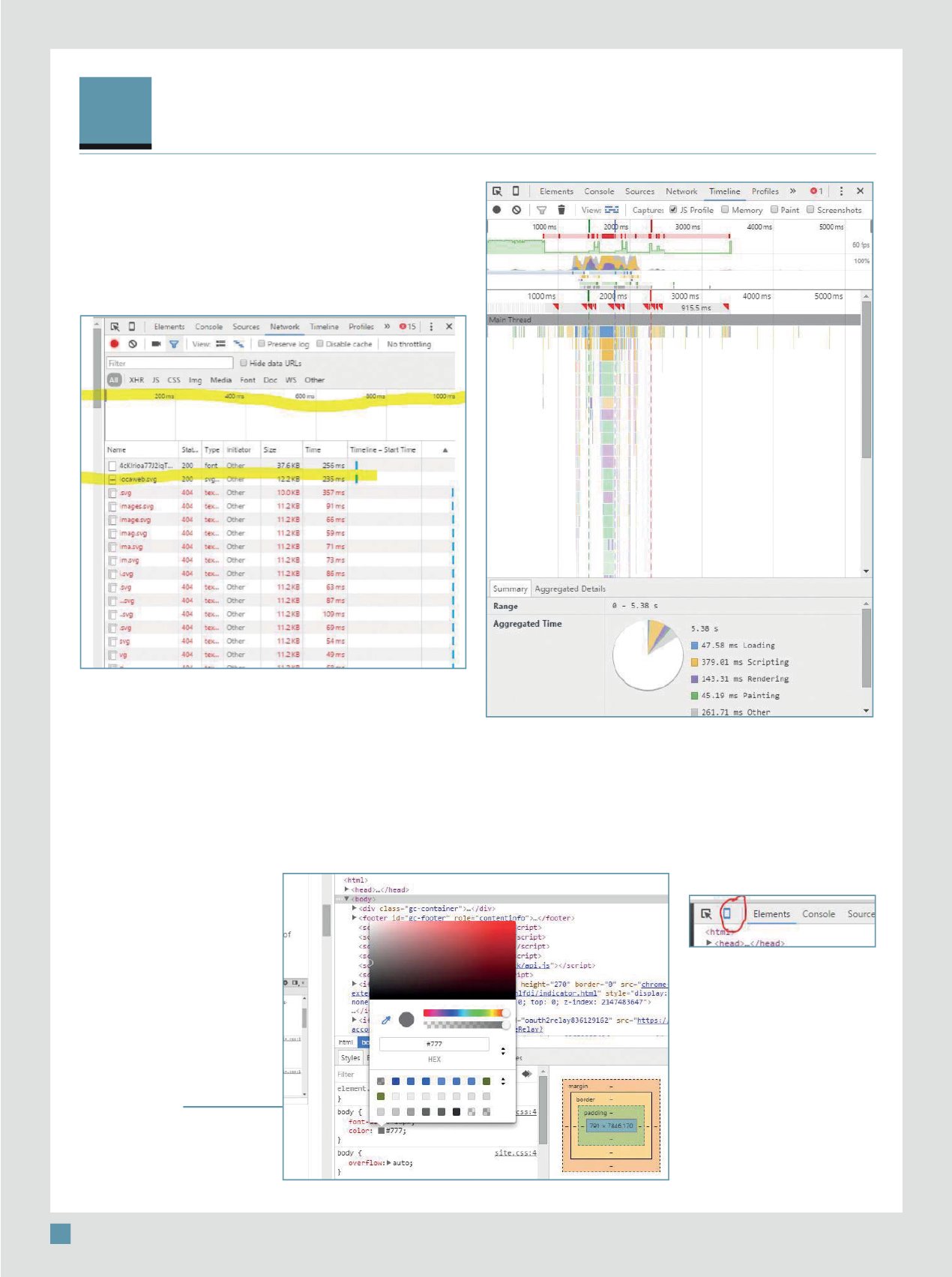Screen dimensions: 952x1277
Task: Click the Filter field in Network panel
Action: (170, 363)
